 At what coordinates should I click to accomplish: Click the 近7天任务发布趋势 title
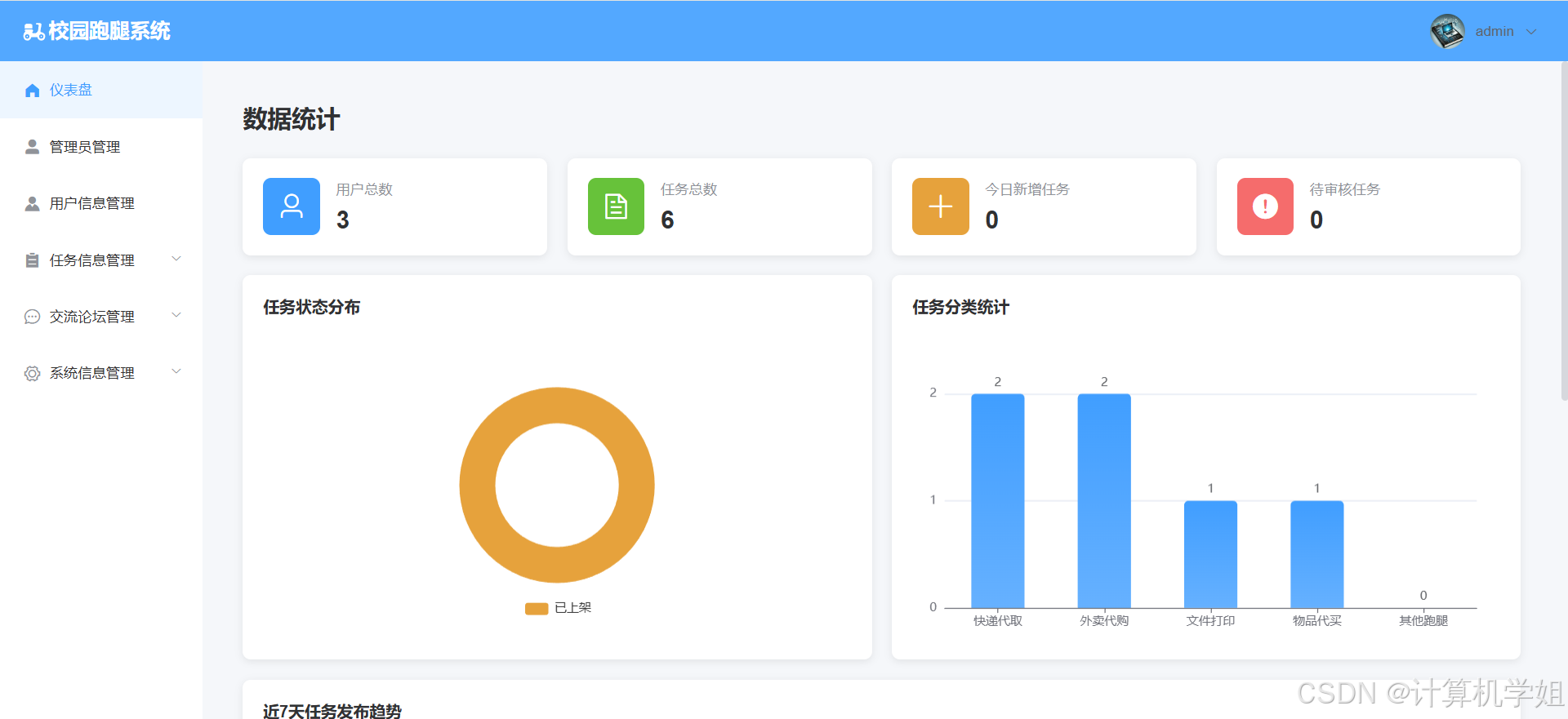coord(332,711)
